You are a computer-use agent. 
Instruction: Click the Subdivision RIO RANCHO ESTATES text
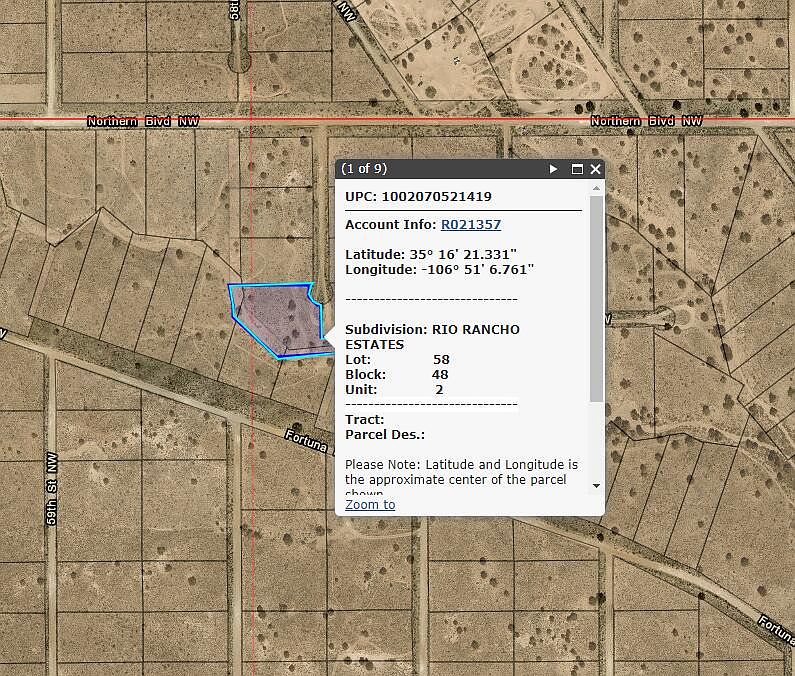point(432,337)
